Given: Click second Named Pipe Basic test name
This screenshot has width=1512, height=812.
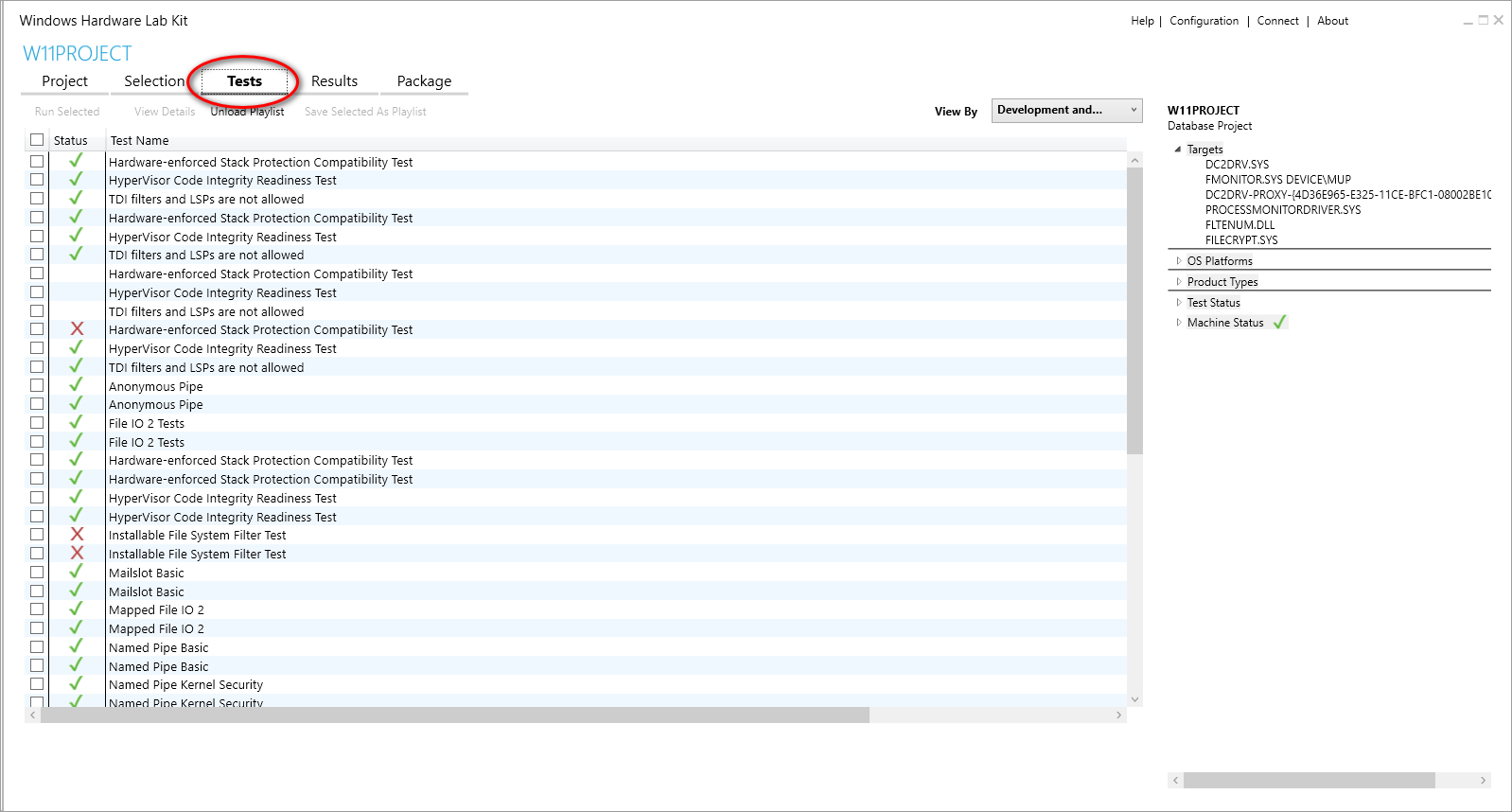Looking at the screenshot, I should click(x=158, y=666).
